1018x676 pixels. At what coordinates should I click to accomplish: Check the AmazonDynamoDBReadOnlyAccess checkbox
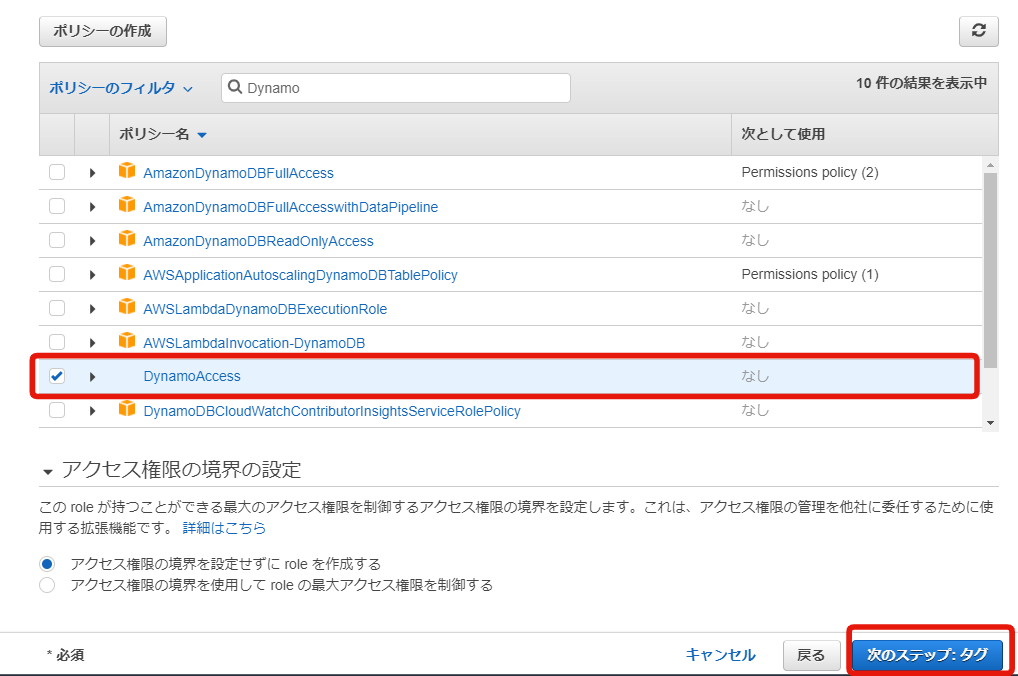57,240
